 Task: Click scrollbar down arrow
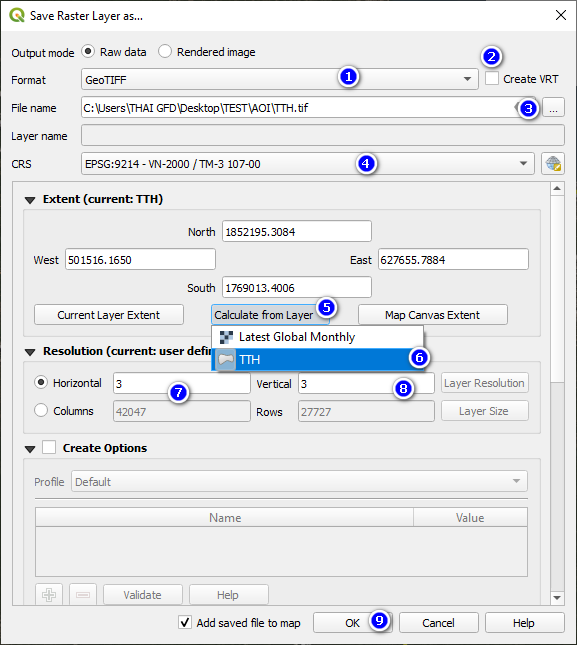coord(557,598)
